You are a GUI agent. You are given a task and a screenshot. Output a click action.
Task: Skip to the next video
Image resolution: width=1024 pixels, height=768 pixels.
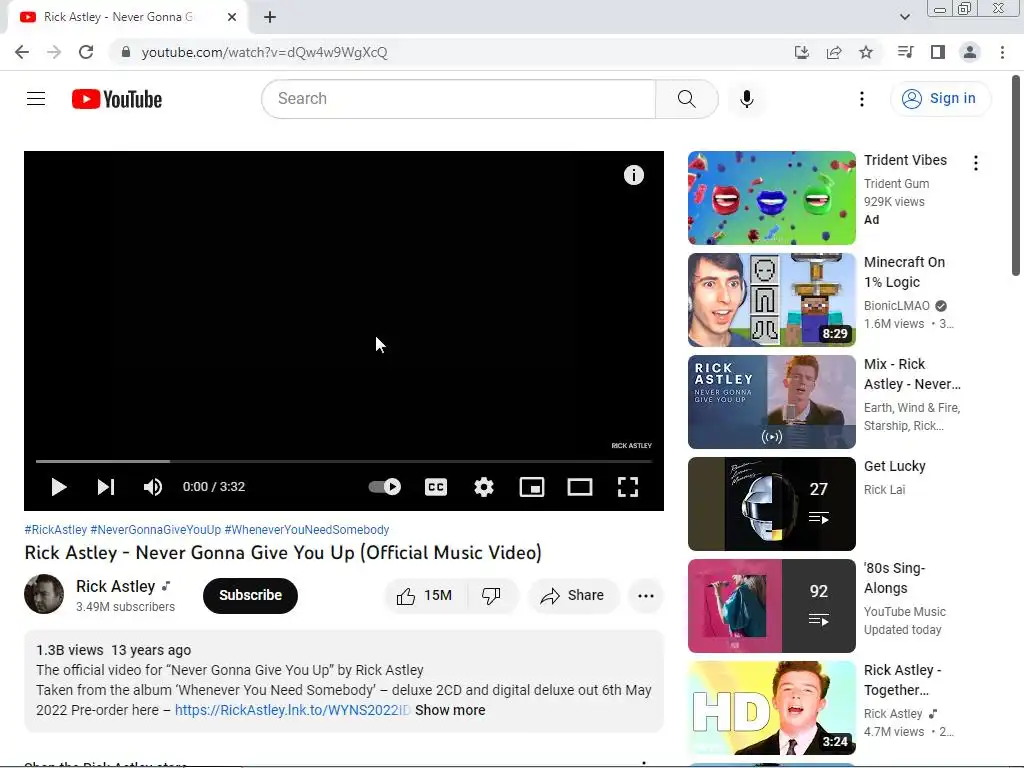106,487
